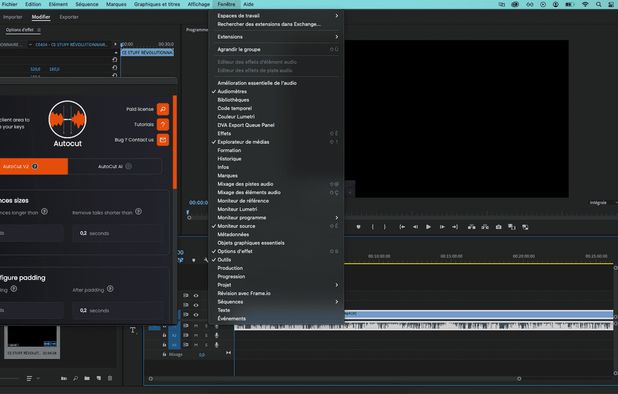Click the help icon beside 'Remove talks shorter than'
618x394 pixels.
click(138, 212)
